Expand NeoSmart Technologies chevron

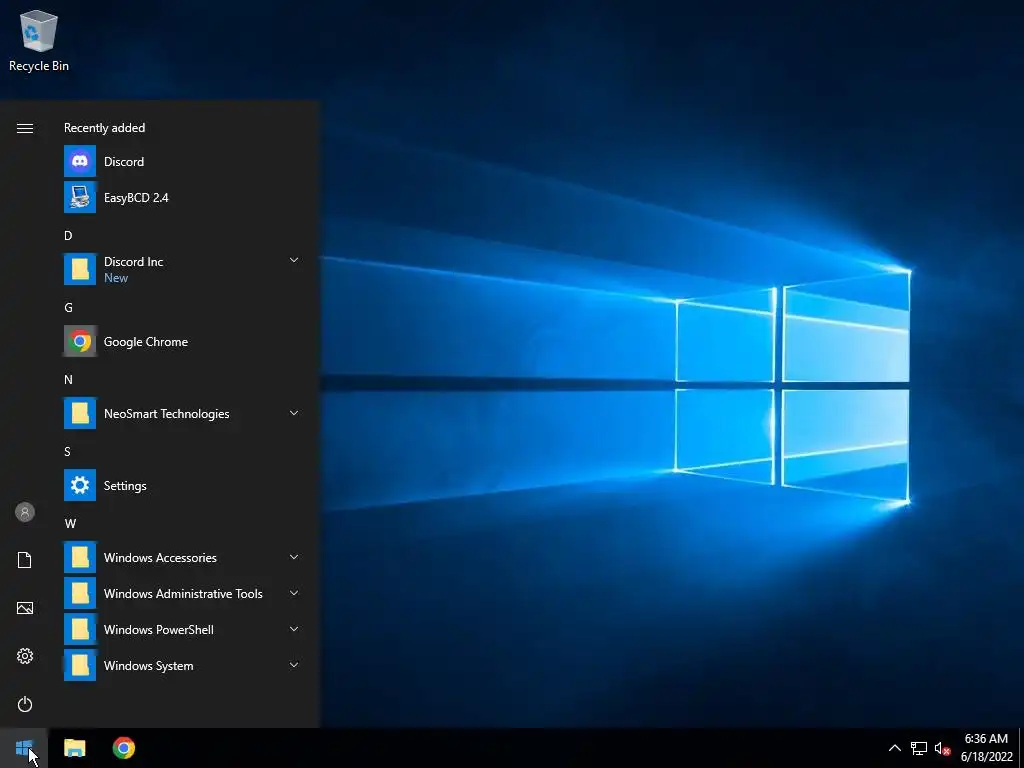[294, 413]
